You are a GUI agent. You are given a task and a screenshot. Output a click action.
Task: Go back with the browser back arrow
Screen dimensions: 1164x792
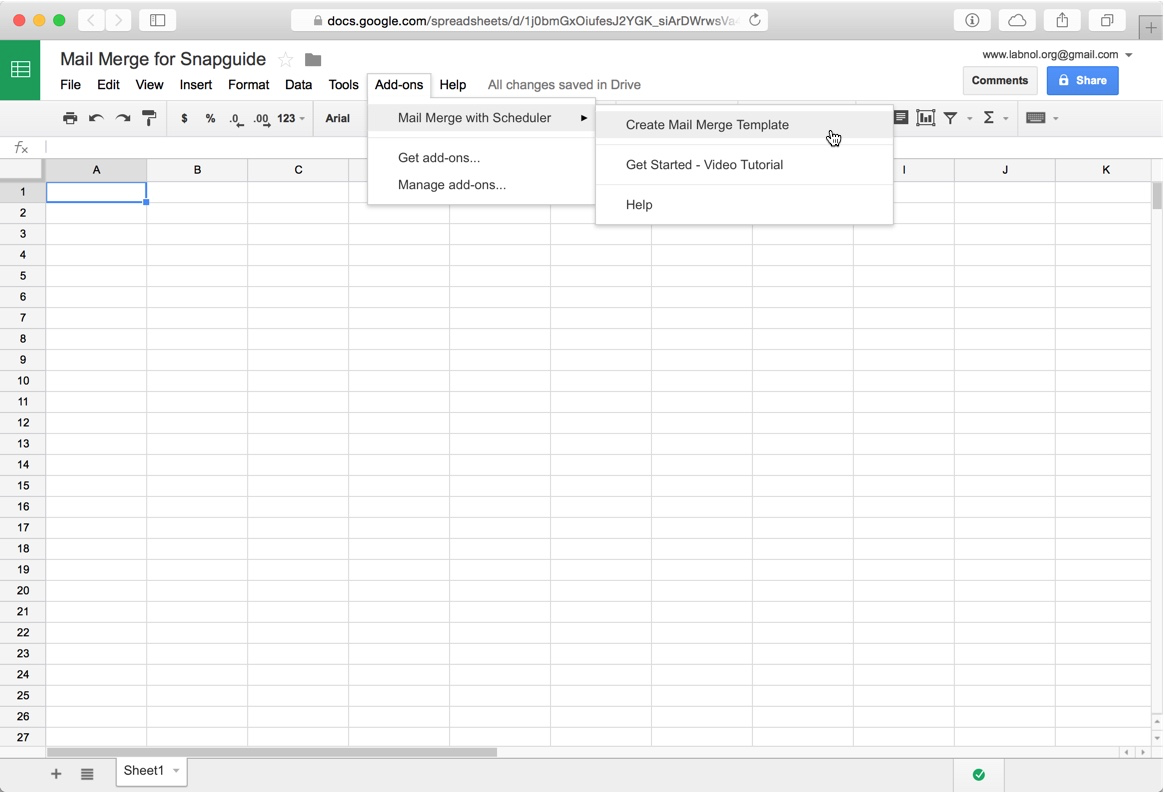pos(91,20)
